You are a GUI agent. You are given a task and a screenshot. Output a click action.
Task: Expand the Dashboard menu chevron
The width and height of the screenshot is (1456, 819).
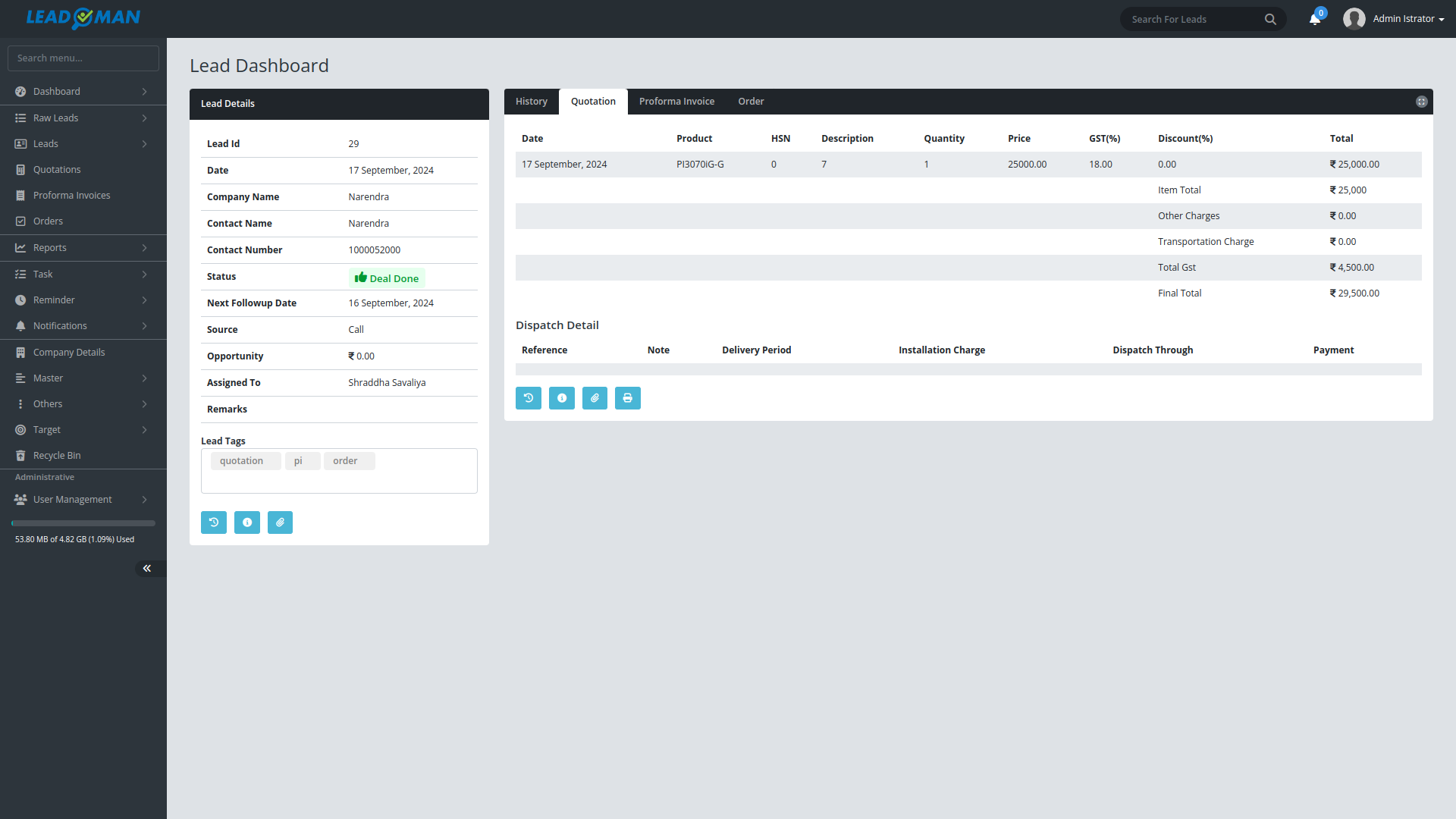click(144, 92)
